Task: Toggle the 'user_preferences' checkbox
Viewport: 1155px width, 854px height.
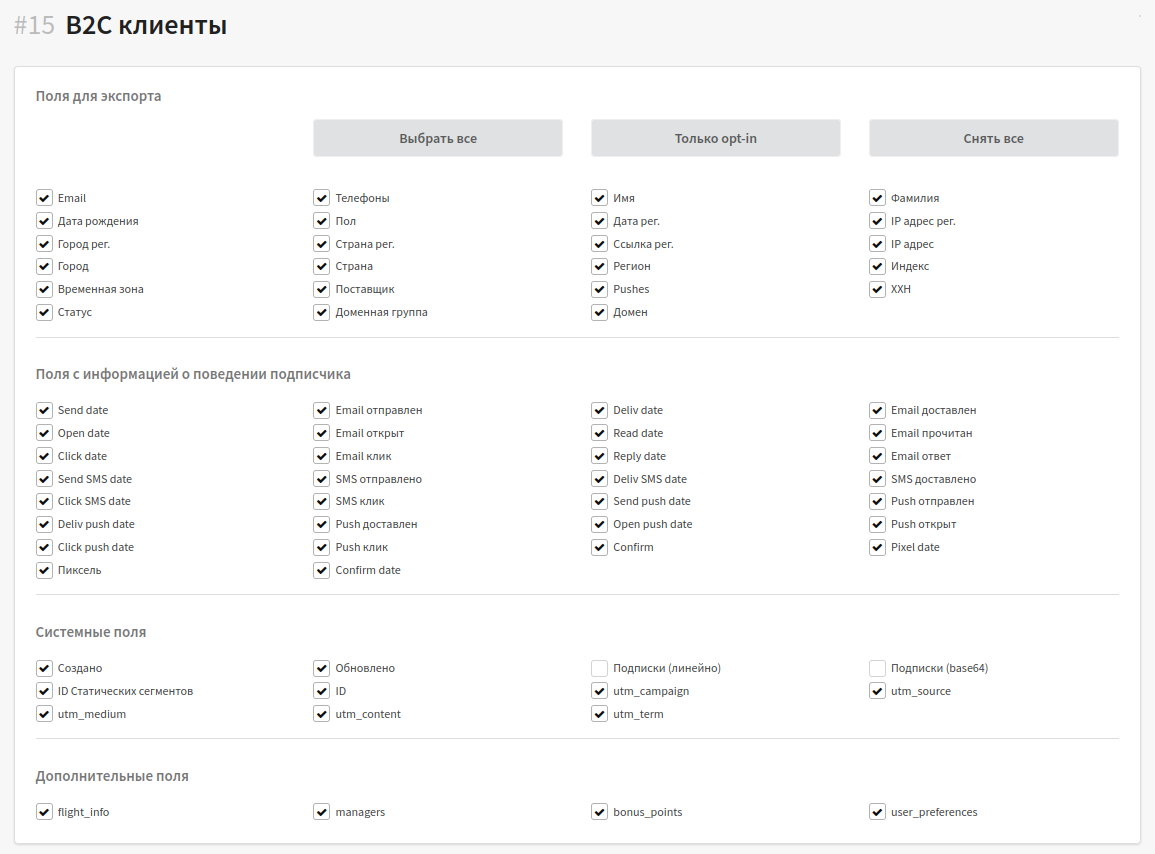Action: tap(877, 812)
